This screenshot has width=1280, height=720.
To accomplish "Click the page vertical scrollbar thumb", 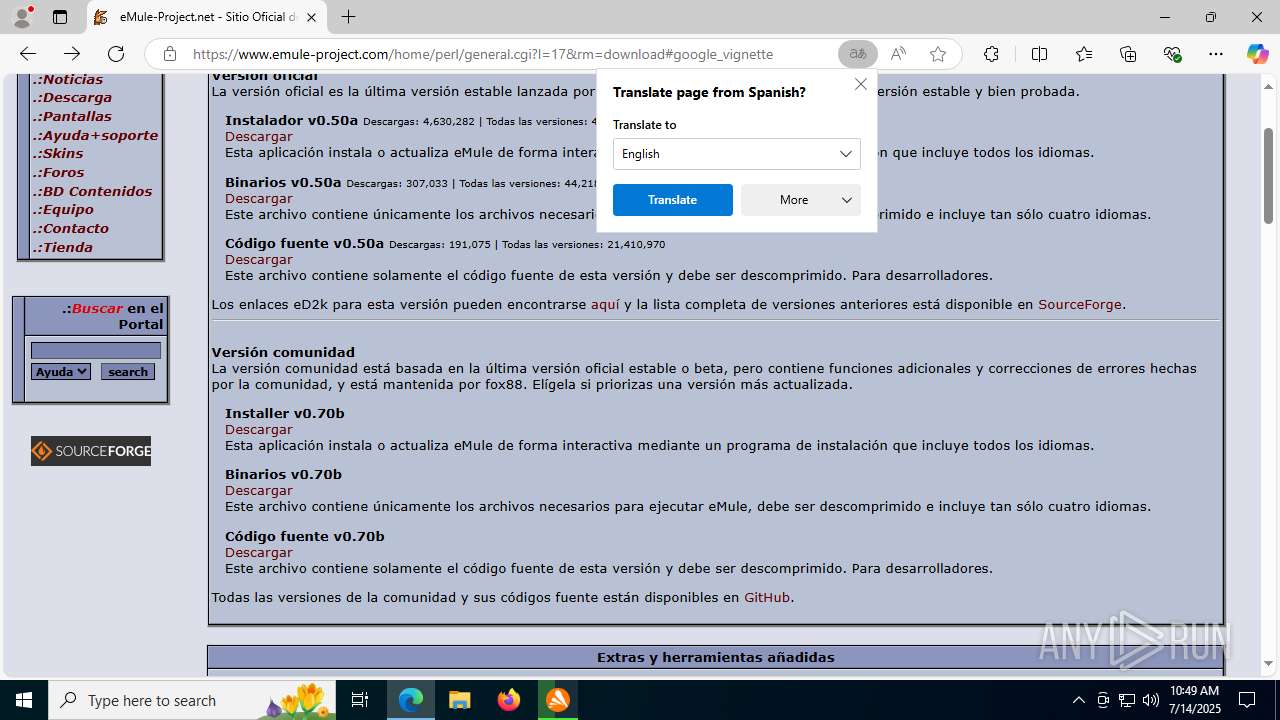I will click(1268, 175).
